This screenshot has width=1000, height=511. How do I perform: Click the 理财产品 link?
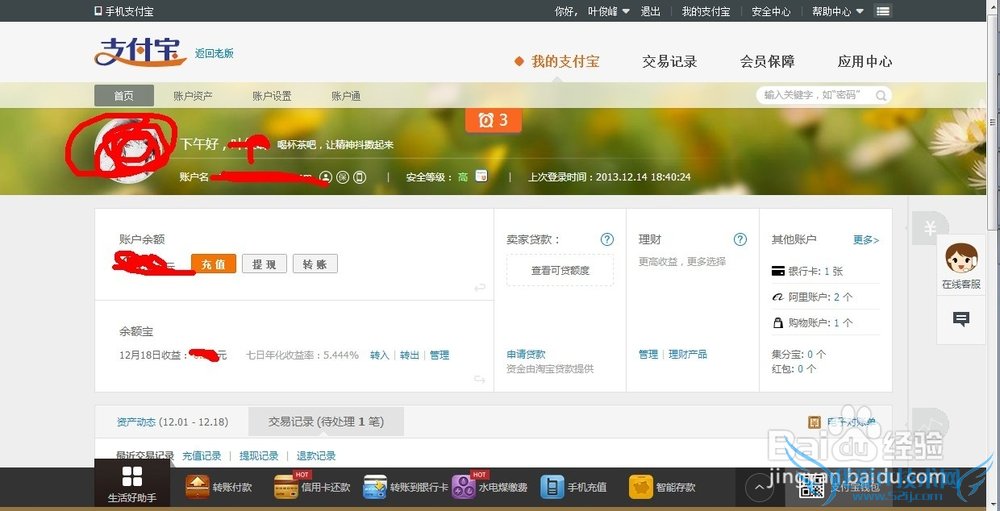click(x=688, y=354)
